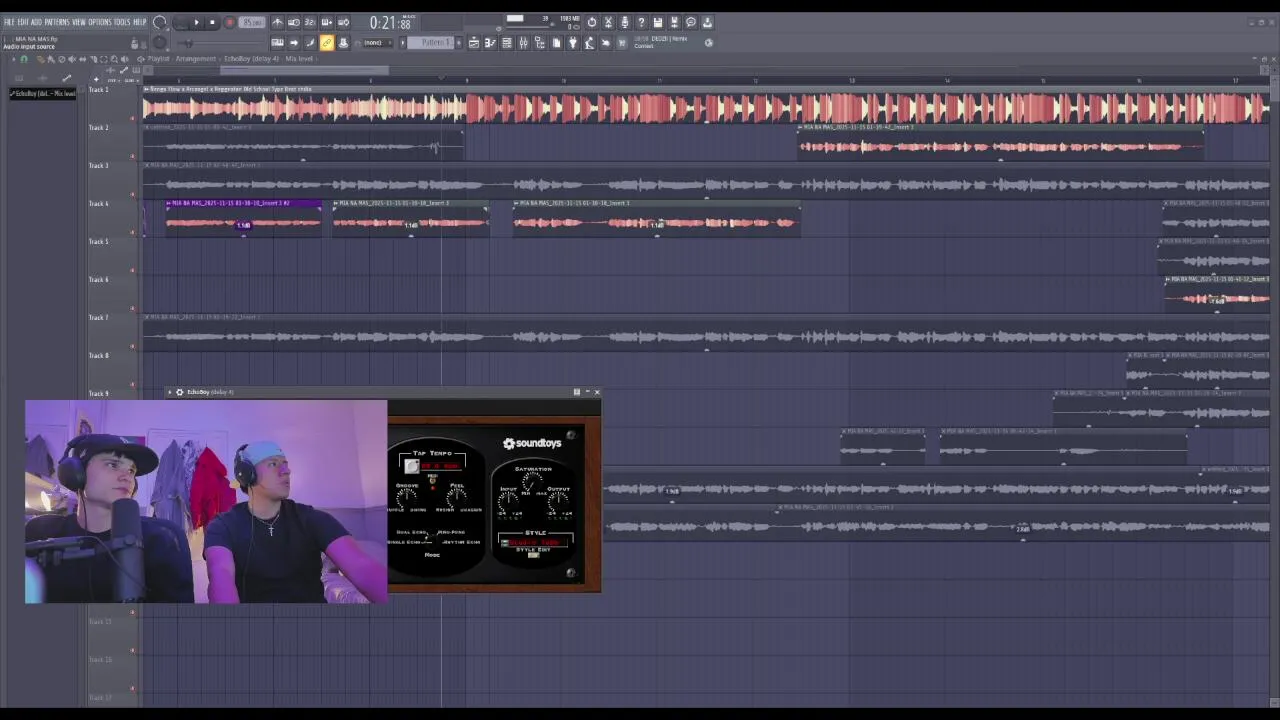This screenshot has height=720, width=1280.
Task: Open the TOOLS menu
Action: click(122, 22)
